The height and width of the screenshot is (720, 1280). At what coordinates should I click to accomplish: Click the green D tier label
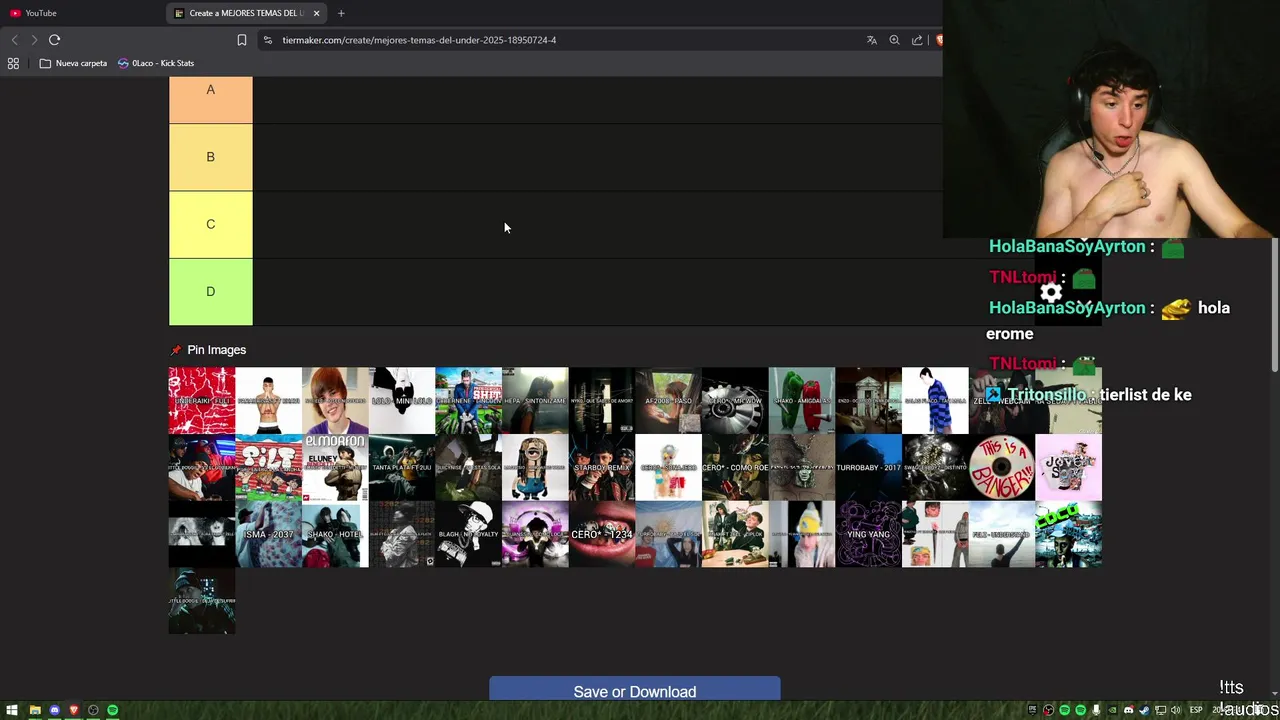[210, 291]
